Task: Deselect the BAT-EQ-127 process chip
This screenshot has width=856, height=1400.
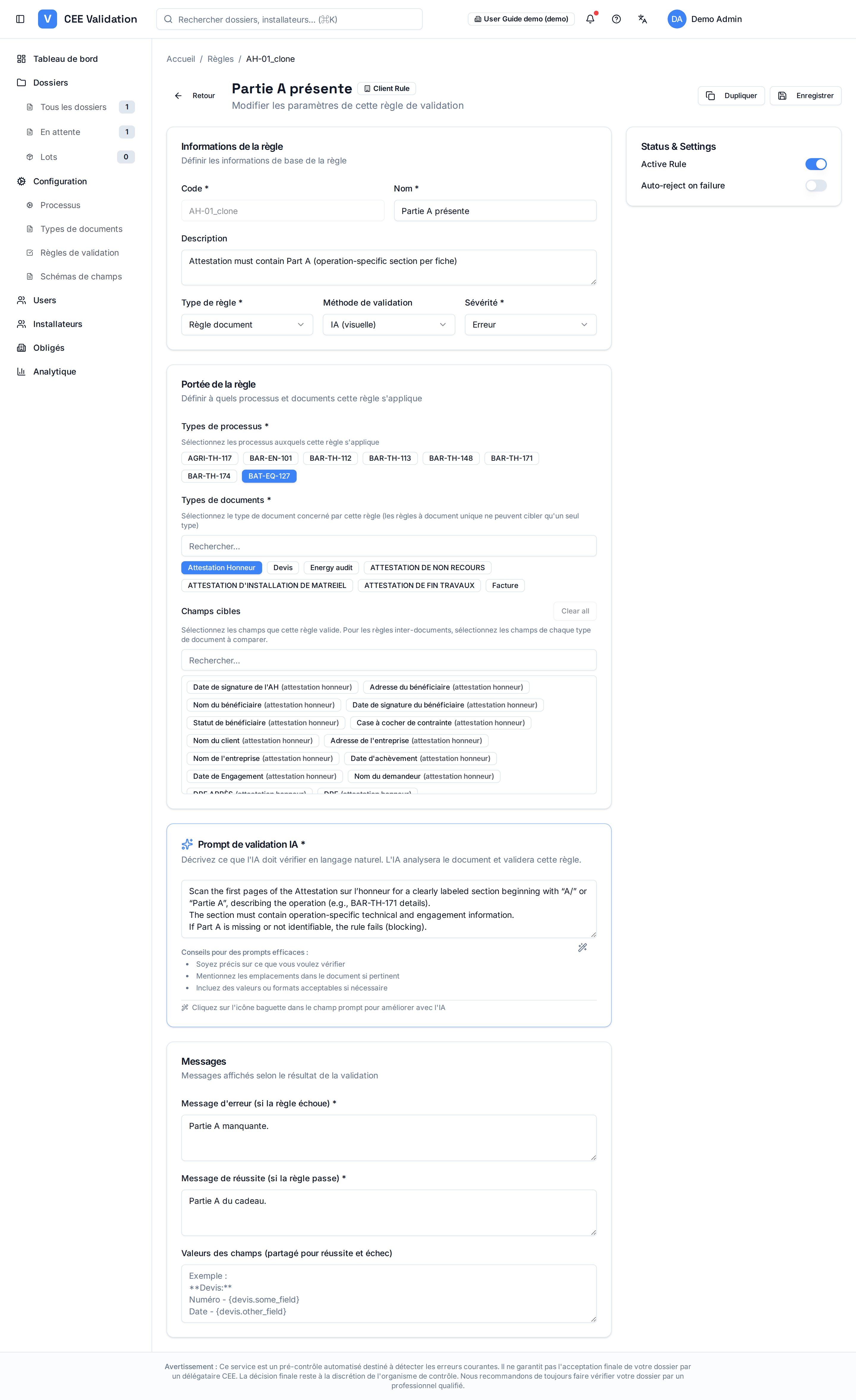Action: pos(269,476)
